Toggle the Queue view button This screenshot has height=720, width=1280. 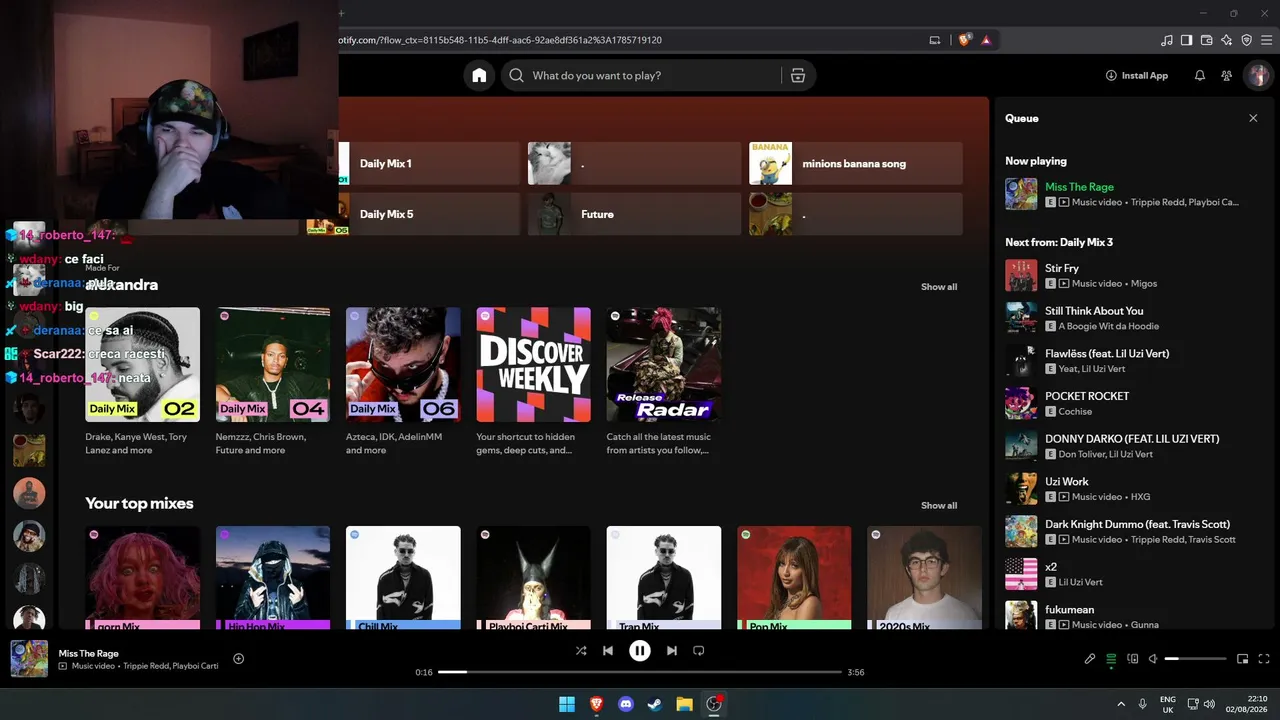(1111, 659)
